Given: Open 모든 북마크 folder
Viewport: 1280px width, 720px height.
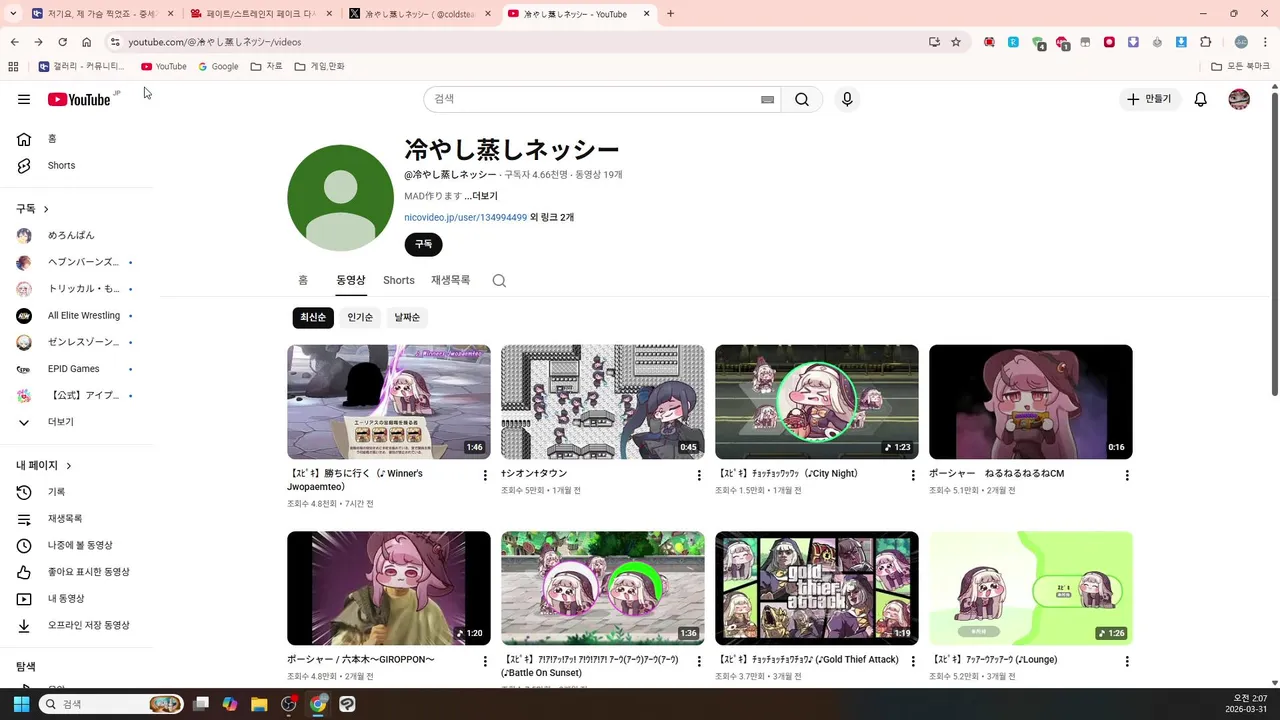Looking at the screenshot, I should click(1241, 66).
